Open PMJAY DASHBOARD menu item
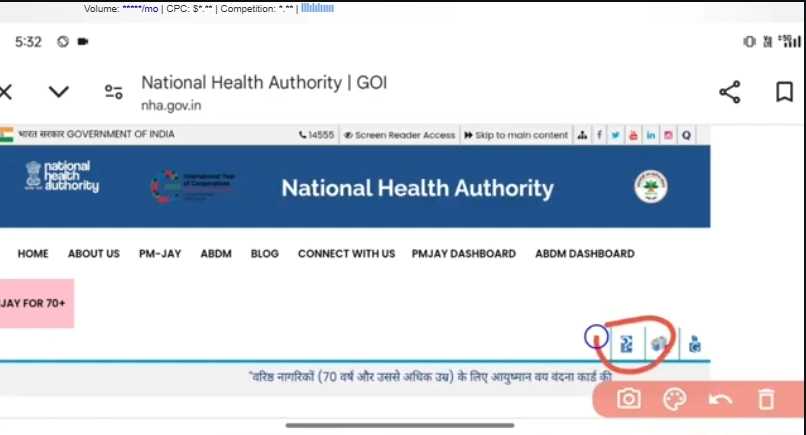806x435 pixels. point(464,253)
